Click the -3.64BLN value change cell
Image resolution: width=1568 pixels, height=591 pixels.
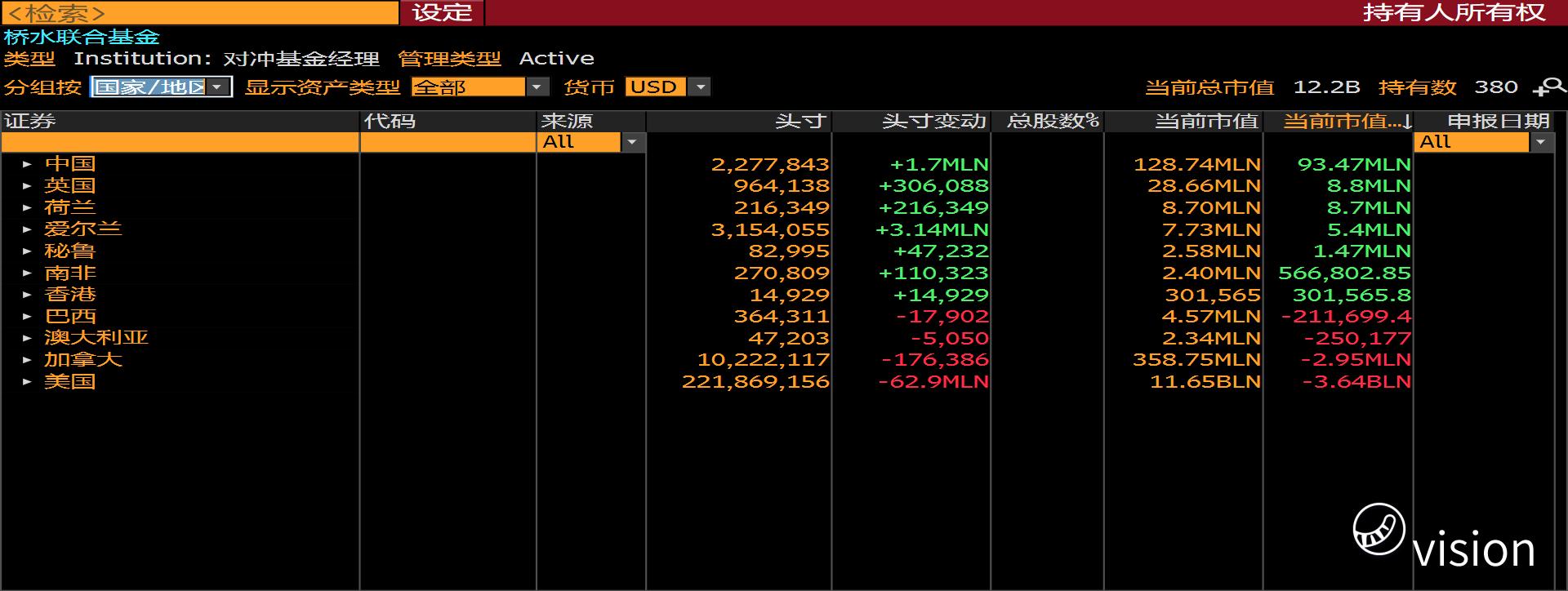click(1356, 381)
